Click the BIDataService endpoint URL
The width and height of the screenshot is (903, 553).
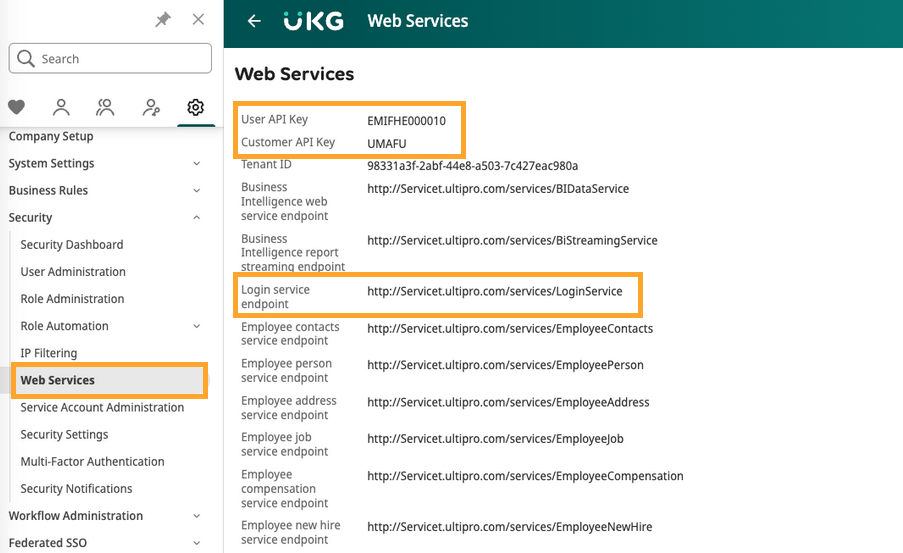pyautogui.click(x=498, y=189)
